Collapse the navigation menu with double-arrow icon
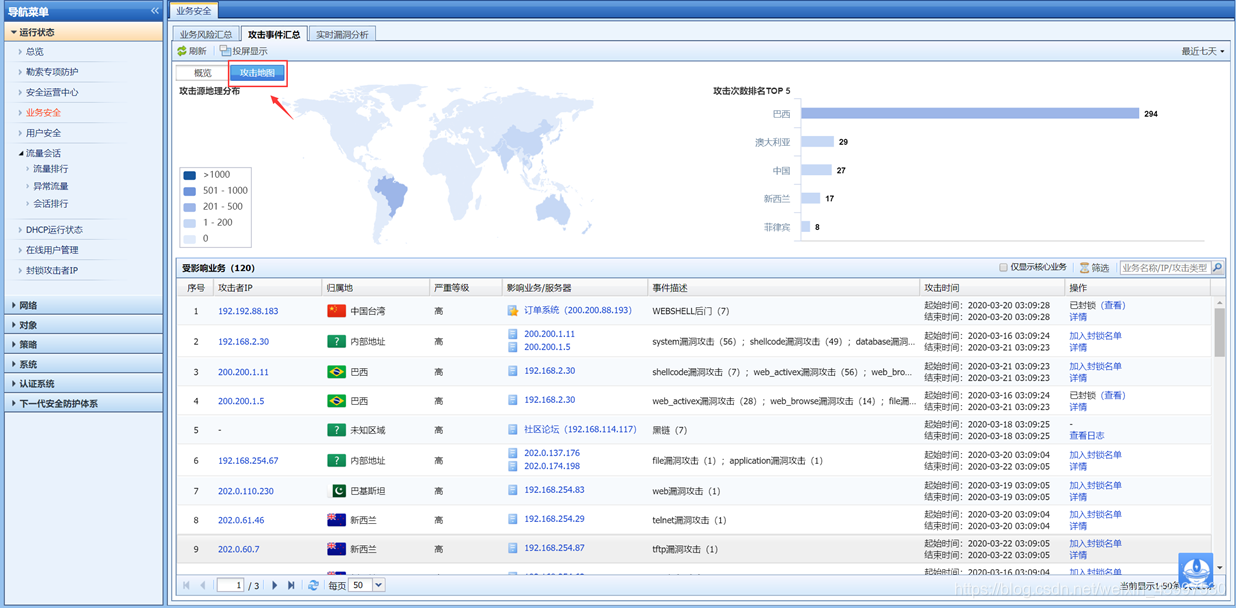Image resolution: width=1236 pixels, height=608 pixels. coord(155,11)
